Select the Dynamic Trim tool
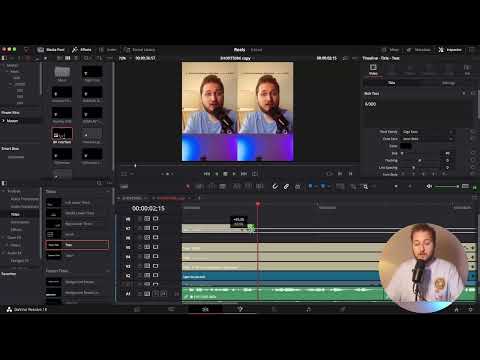480x360 pixels. click(211, 187)
